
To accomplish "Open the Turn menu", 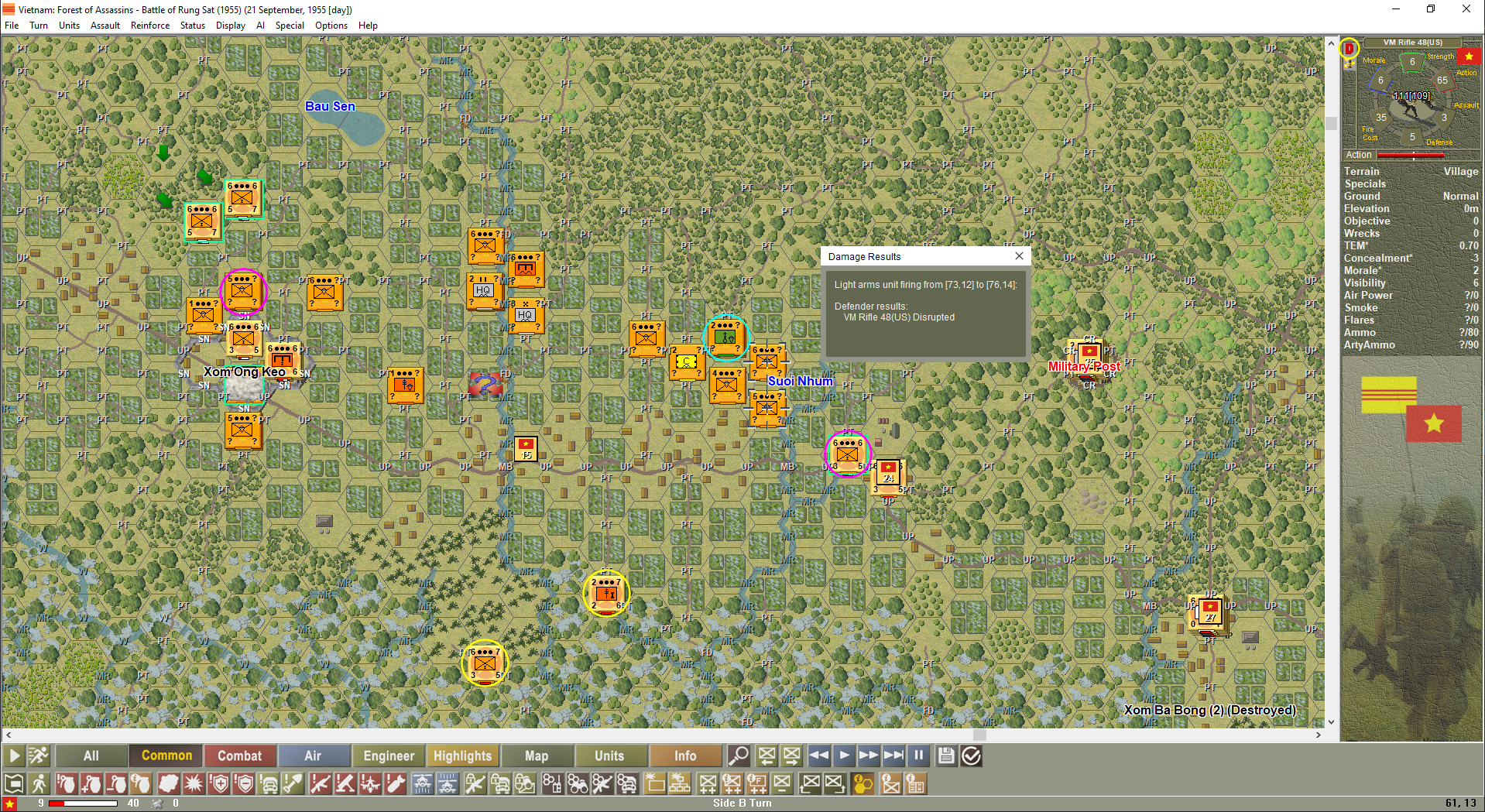I will (x=39, y=26).
